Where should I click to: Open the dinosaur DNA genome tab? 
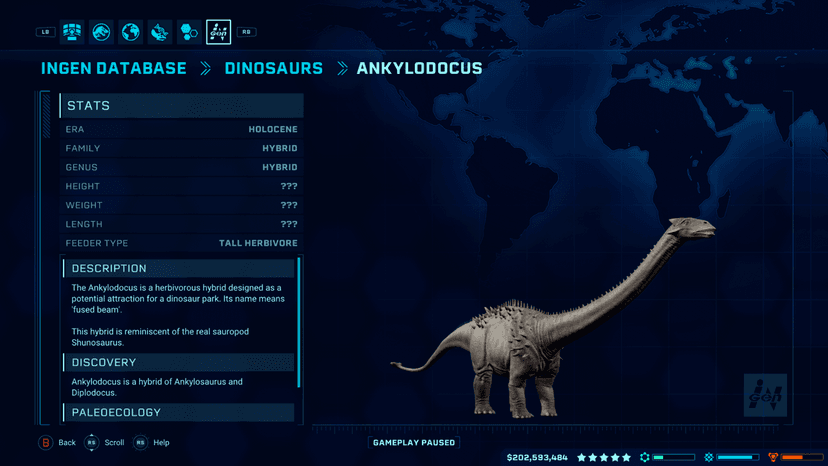[x=159, y=32]
